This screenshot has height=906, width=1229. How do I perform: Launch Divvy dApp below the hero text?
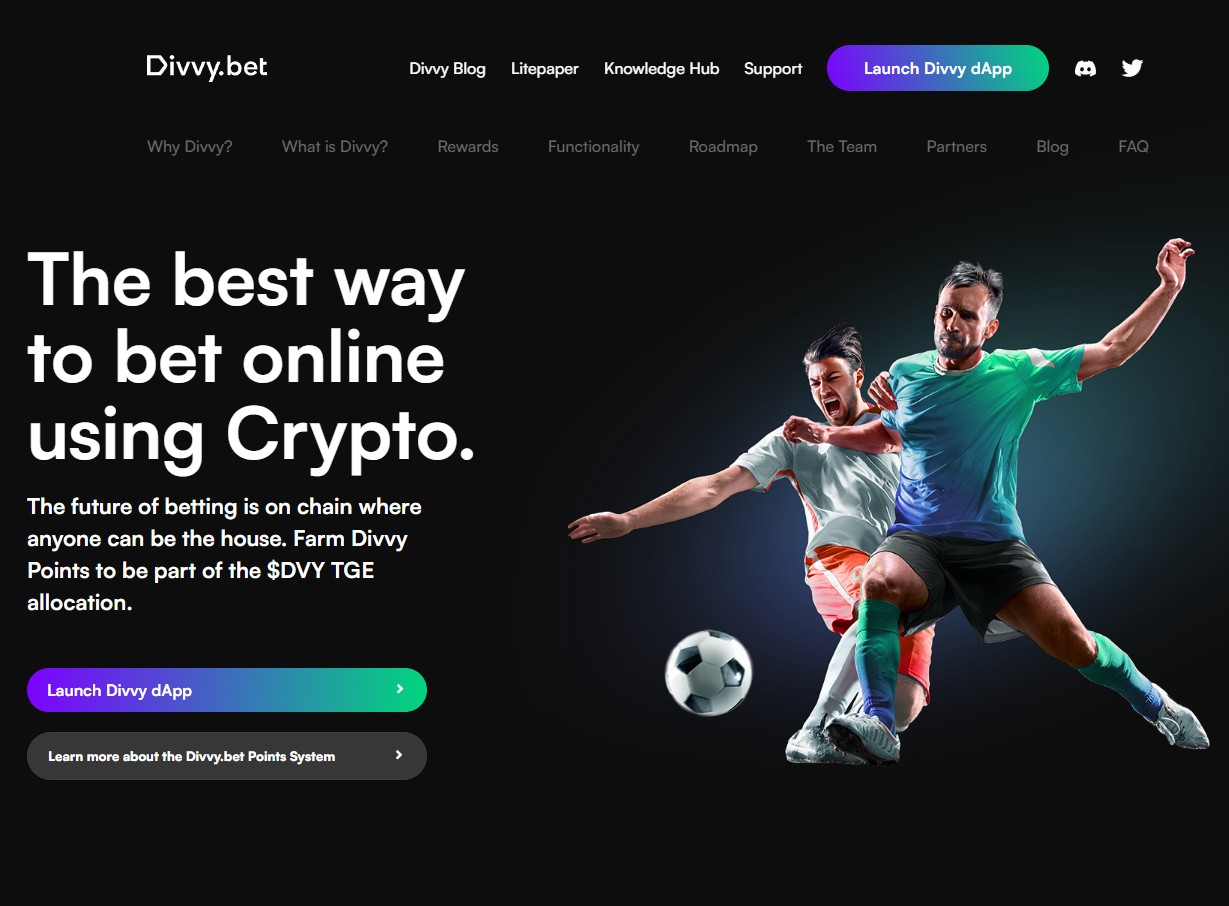227,690
